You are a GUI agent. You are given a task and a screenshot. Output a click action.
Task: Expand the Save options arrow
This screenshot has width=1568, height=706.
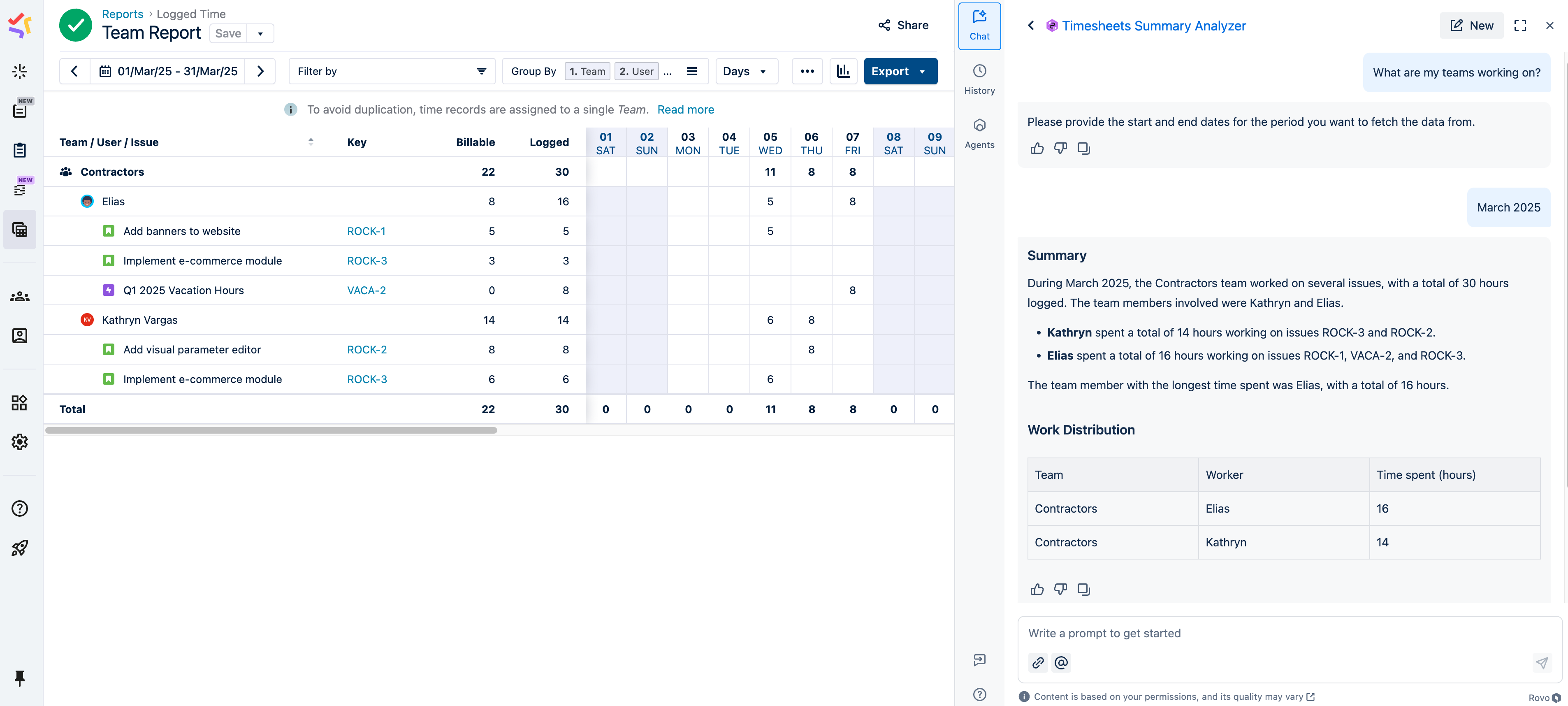click(x=260, y=33)
